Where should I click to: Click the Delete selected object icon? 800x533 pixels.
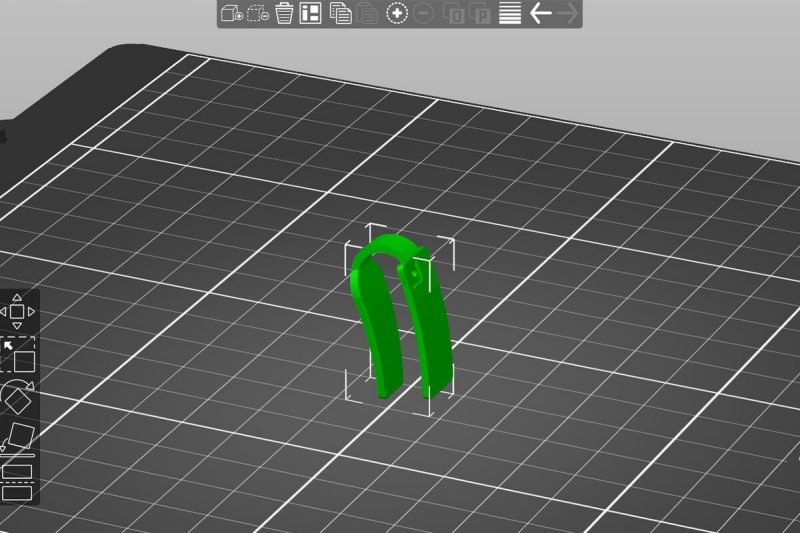tap(258, 13)
